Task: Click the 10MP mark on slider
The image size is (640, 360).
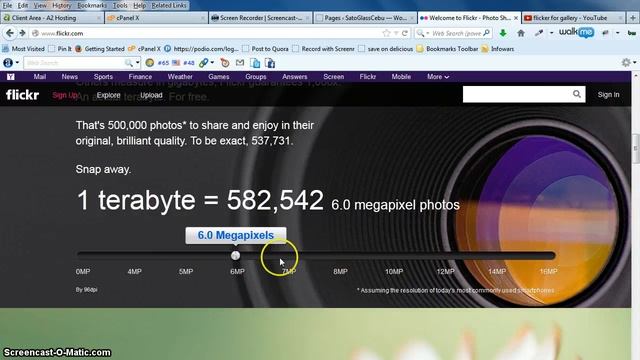Action: pos(394,271)
